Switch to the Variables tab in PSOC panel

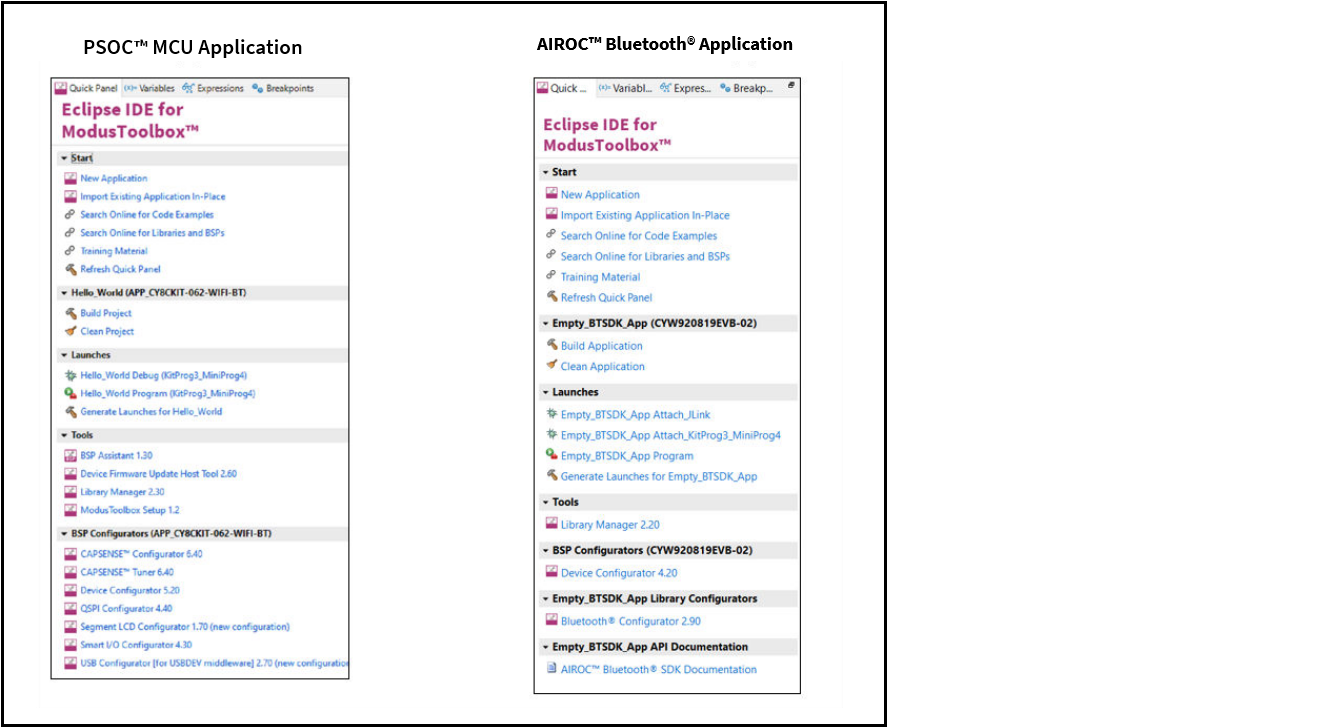click(150, 88)
